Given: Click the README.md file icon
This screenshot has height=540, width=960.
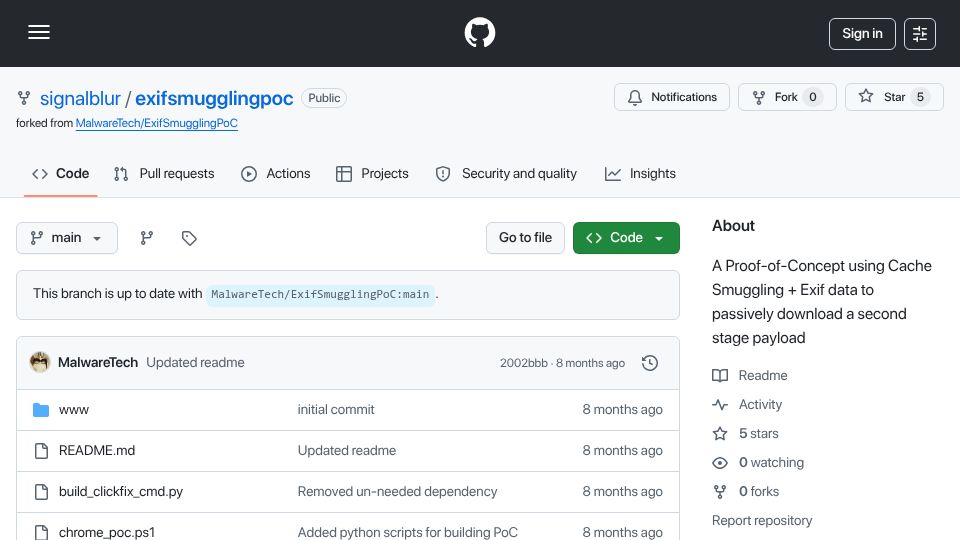Looking at the screenshot, I should (x=41, y=451).
